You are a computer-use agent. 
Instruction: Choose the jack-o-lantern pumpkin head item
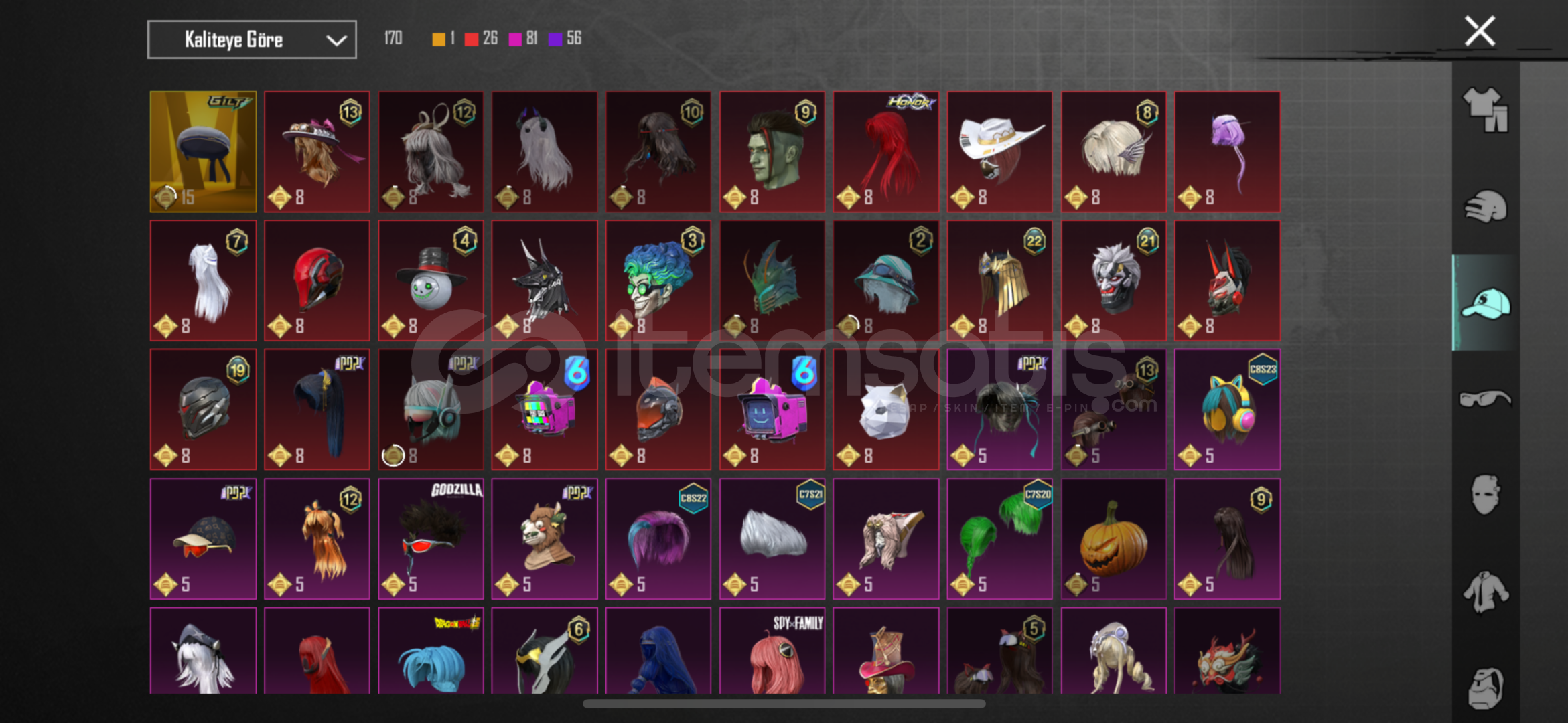coord(1113,539)
